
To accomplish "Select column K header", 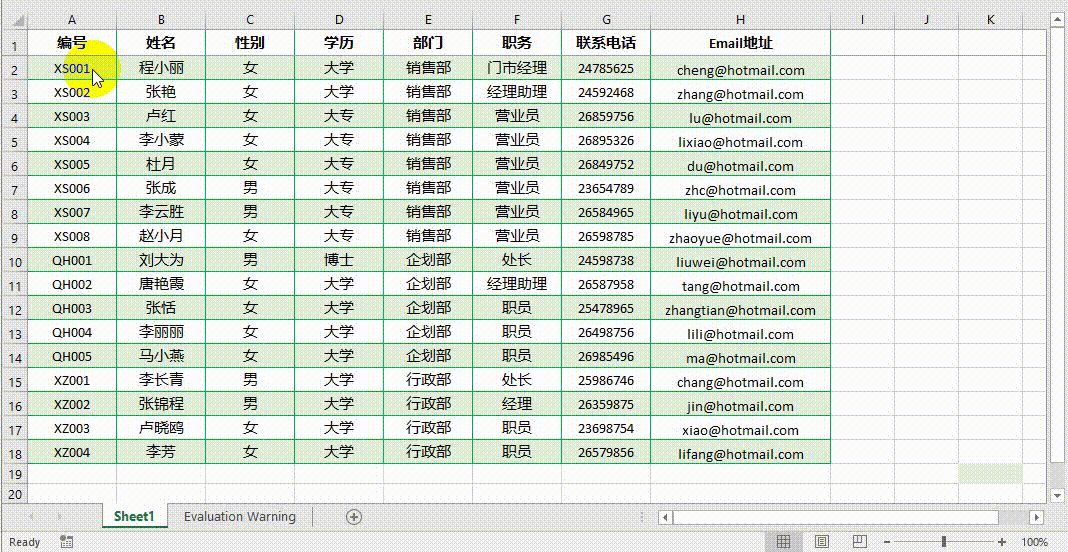I will coord(990,20).
